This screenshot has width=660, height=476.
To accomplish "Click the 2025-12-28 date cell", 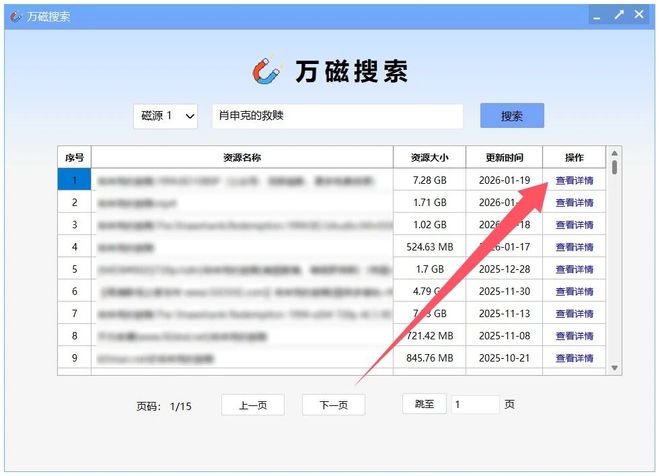I will (504, 269).
